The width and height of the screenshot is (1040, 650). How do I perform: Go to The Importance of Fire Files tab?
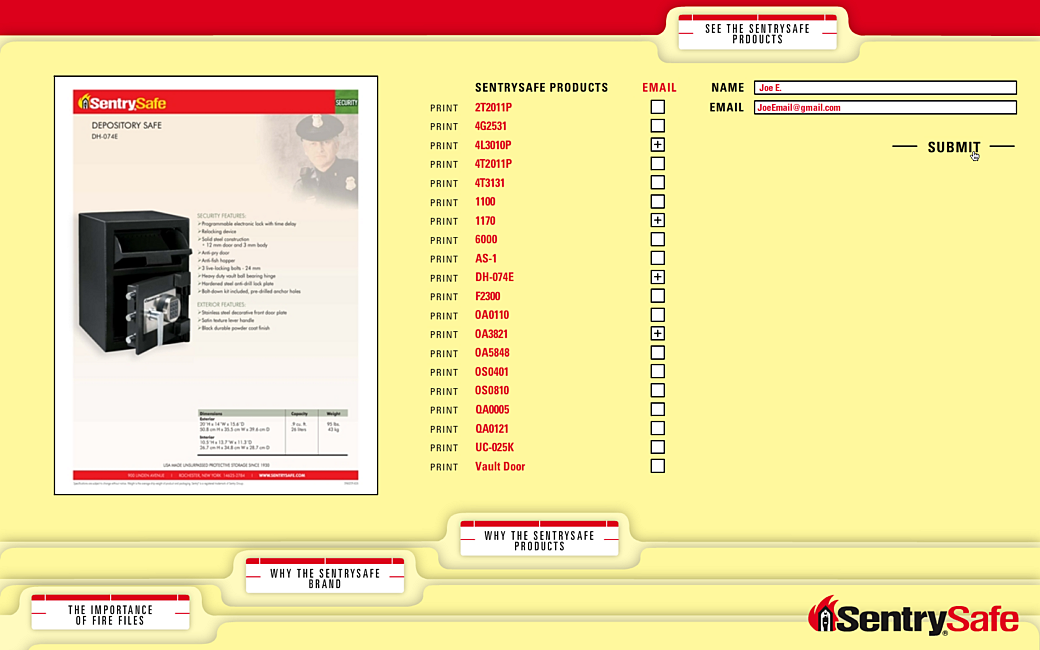(111, 615)
